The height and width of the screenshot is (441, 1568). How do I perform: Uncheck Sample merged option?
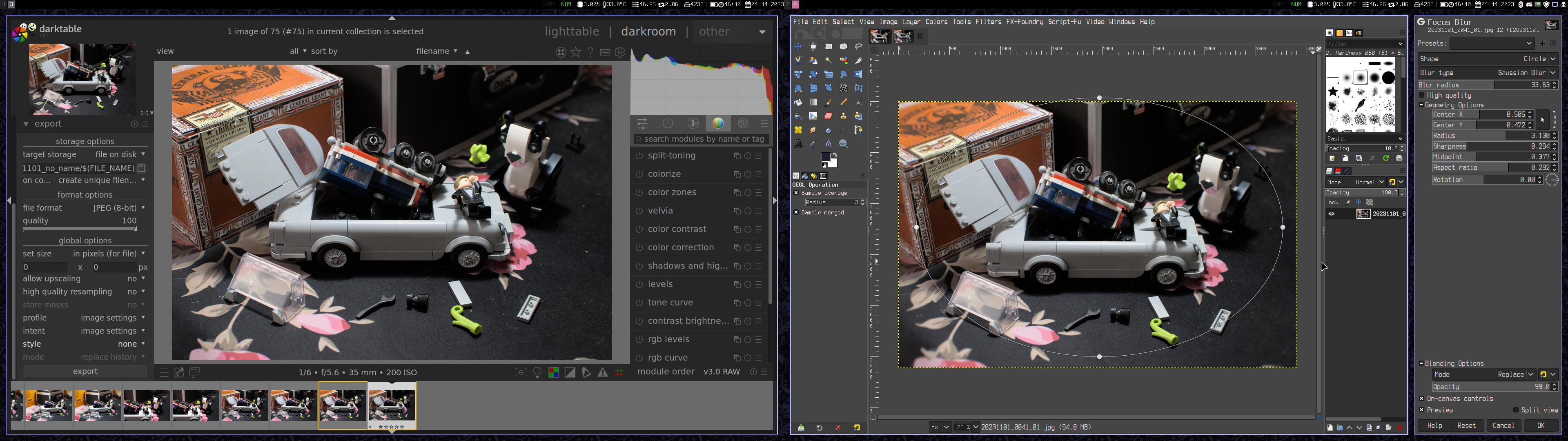pyautogui.click(x=796, y=213)
